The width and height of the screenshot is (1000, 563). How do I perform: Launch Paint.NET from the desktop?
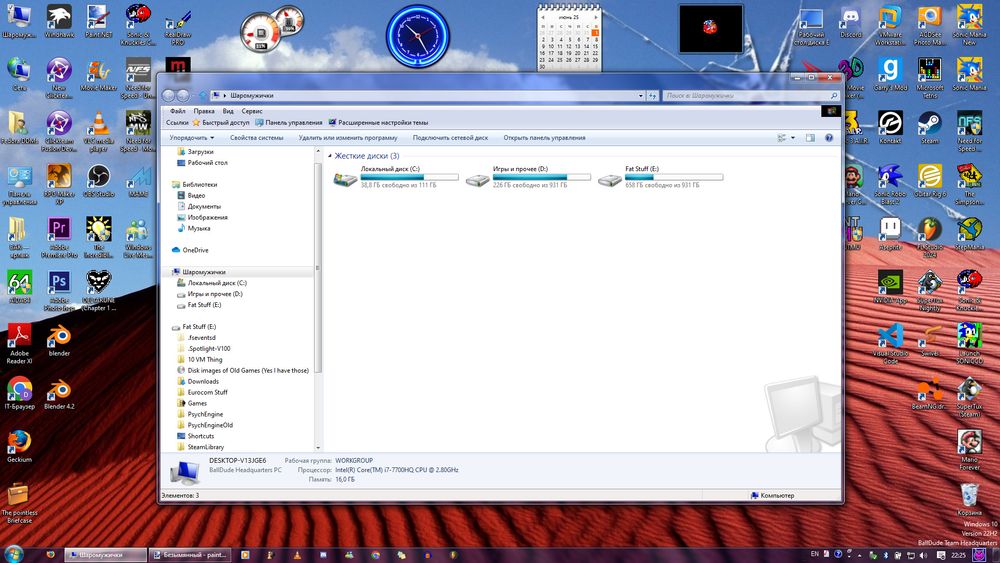coord(98,21)
